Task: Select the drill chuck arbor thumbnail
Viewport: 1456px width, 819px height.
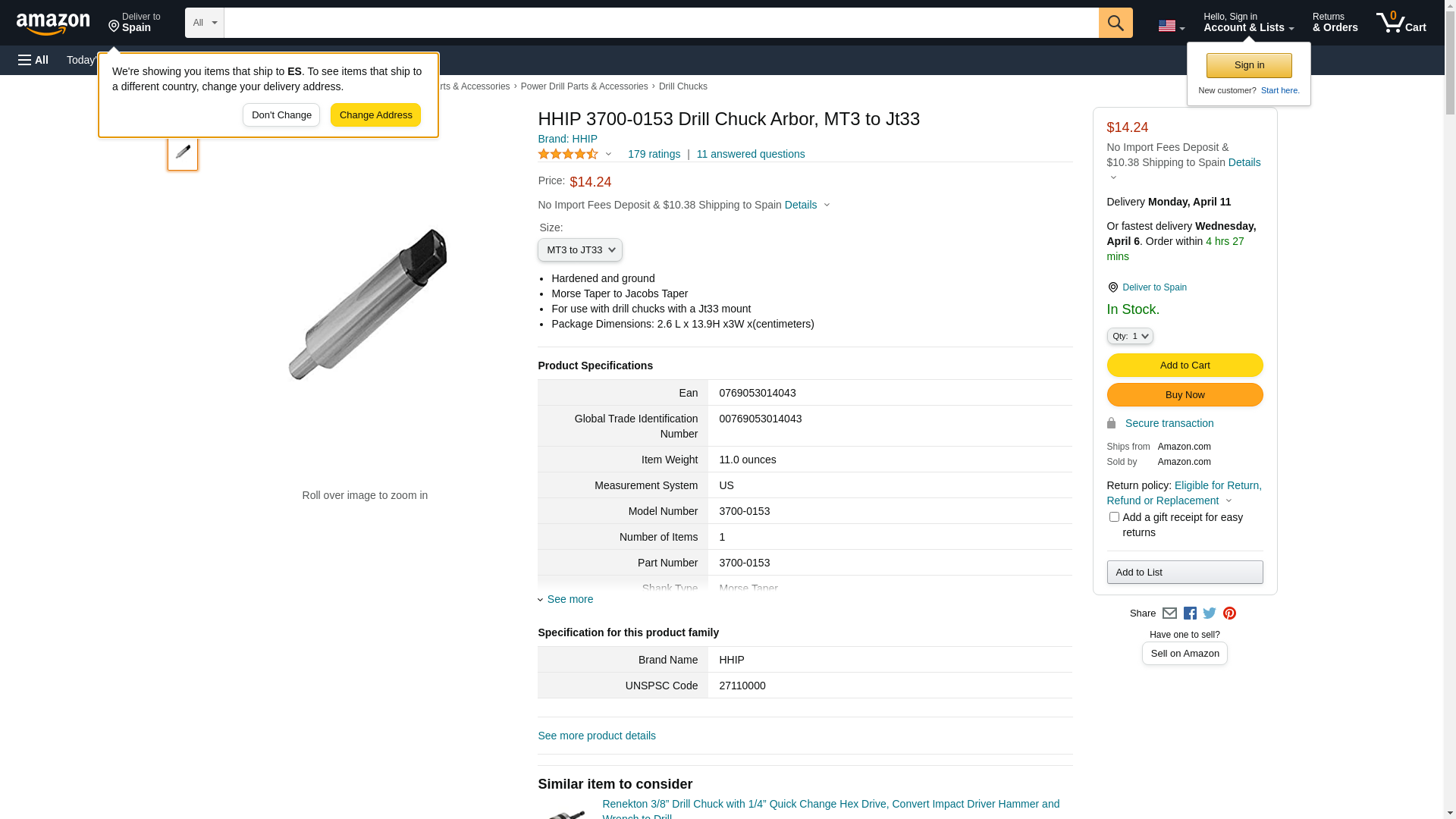Action: pos(183,152)
